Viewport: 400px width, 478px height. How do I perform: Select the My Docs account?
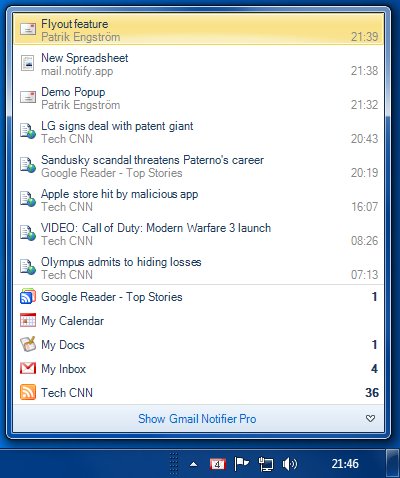[x=199, y=345]
